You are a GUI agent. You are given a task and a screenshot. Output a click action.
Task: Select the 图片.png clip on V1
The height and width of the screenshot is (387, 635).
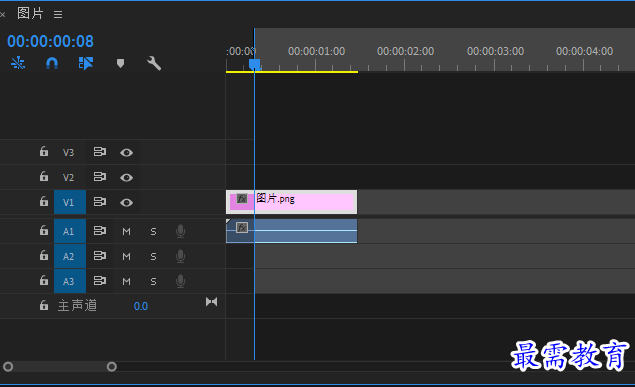[292, 202]
